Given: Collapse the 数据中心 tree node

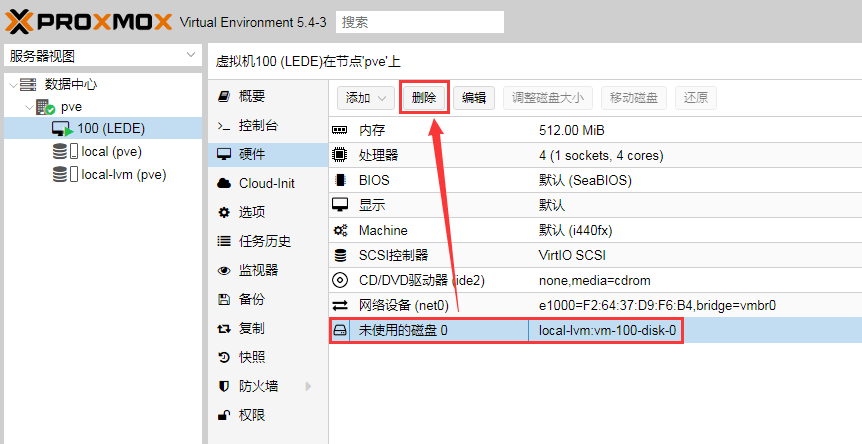Looking at the screenshot, I should 13,85.
